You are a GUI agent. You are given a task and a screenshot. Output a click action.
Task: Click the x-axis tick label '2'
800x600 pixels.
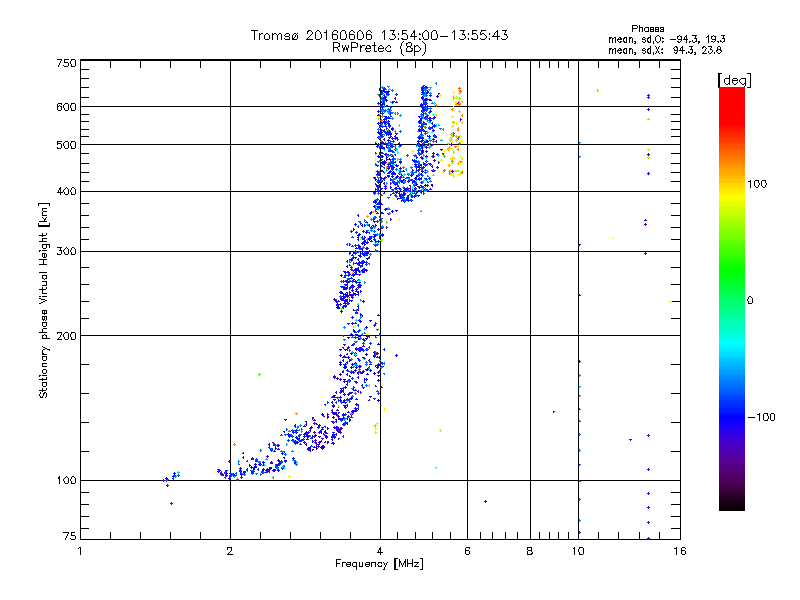point(230,551)
